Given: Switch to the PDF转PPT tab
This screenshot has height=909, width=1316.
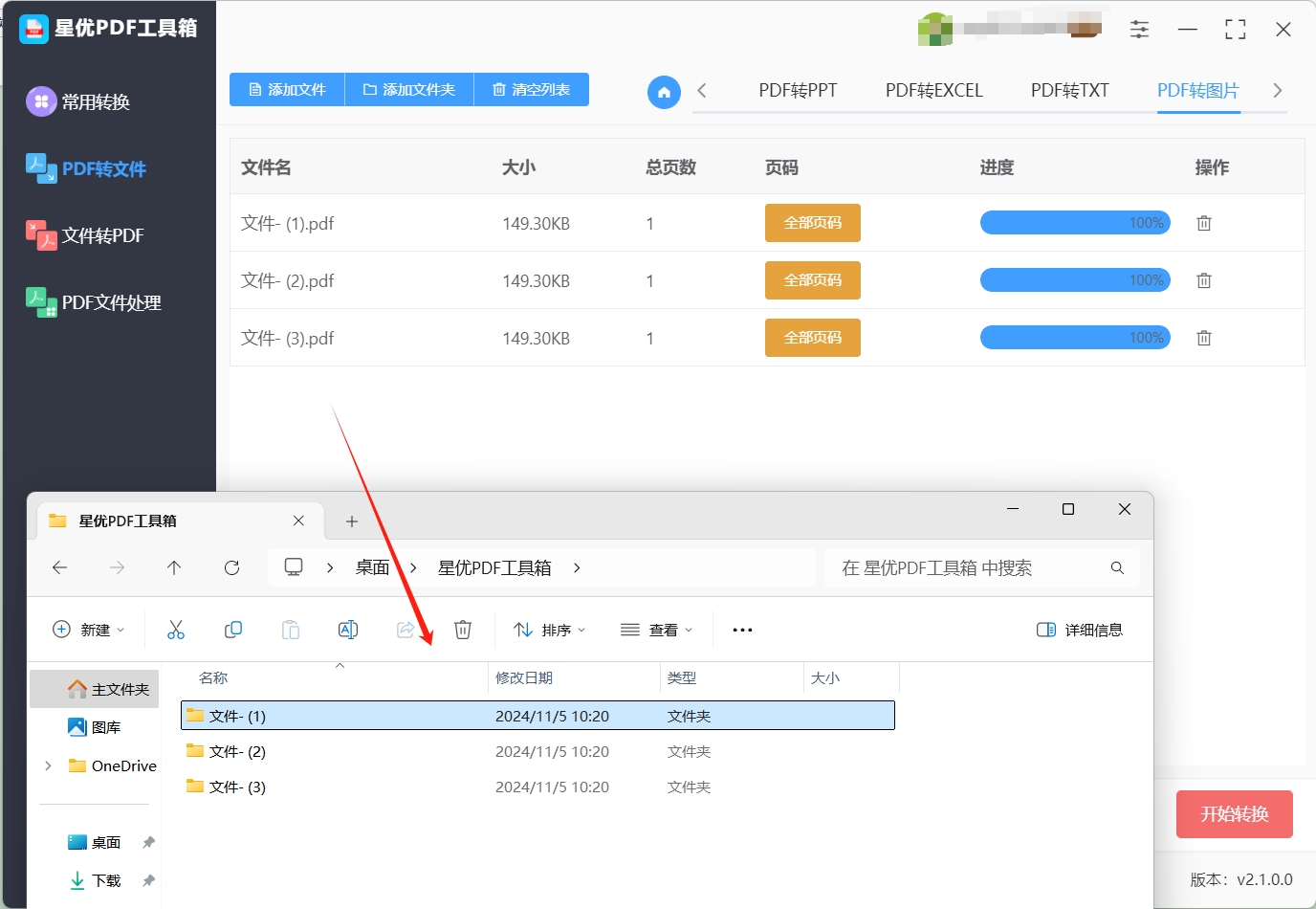Looking at the screenshot, I should (798, 91).
